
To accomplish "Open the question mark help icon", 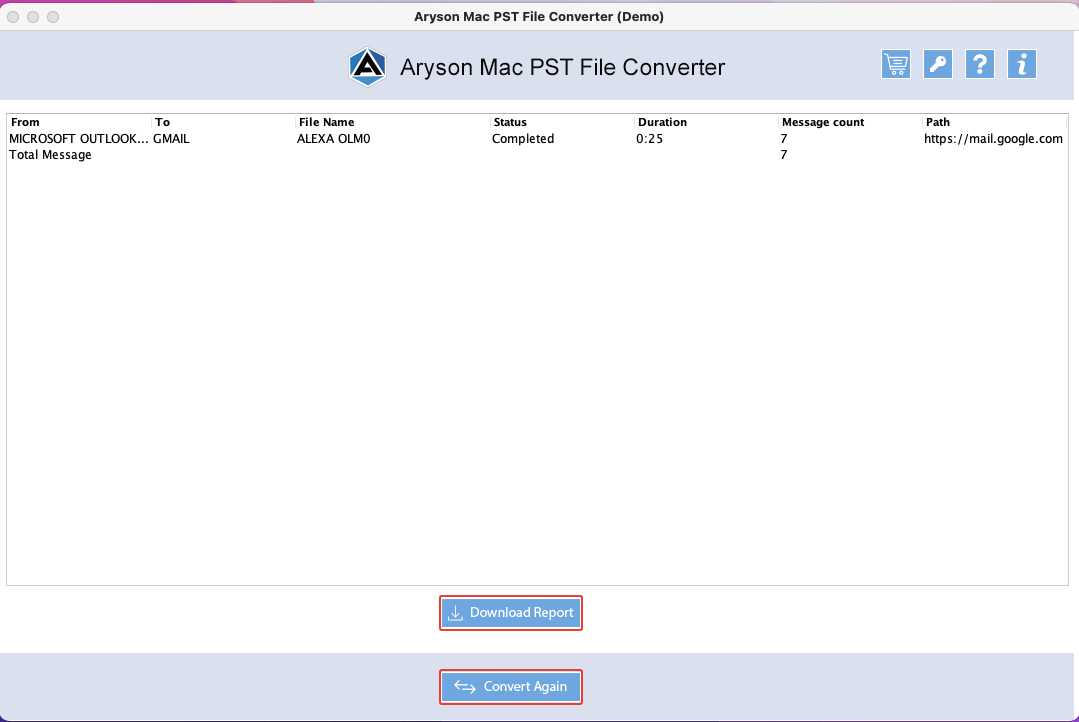I will point(979,64).
